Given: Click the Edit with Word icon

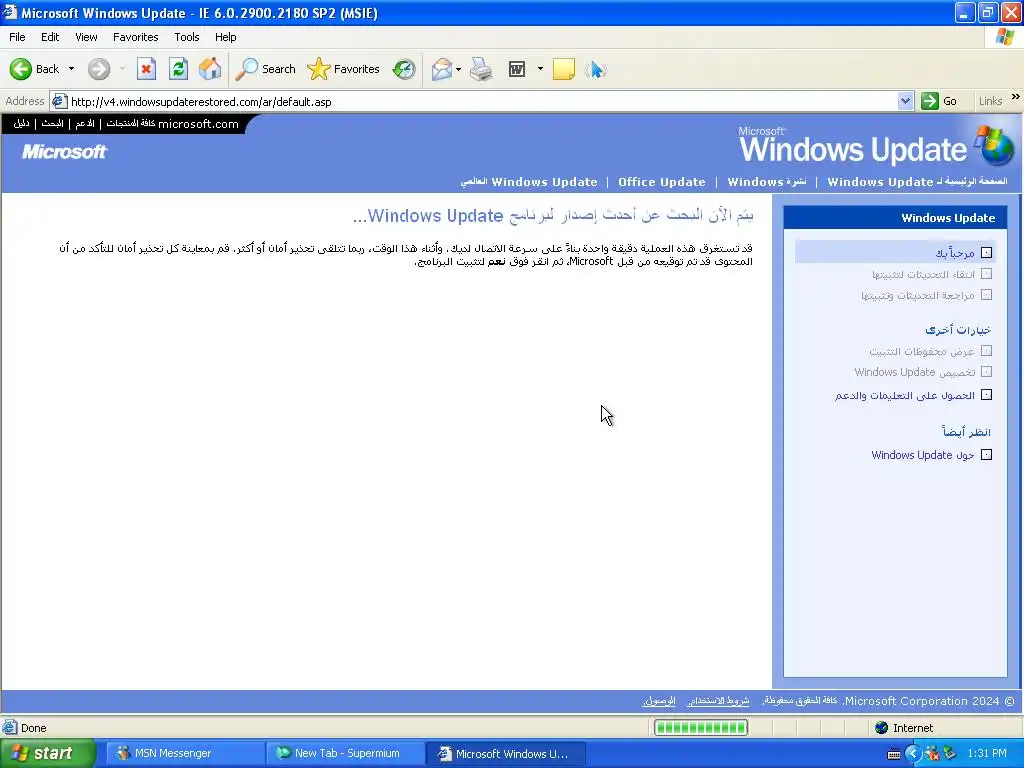Looking at the screenshot, I should click(x=517, y=69).
